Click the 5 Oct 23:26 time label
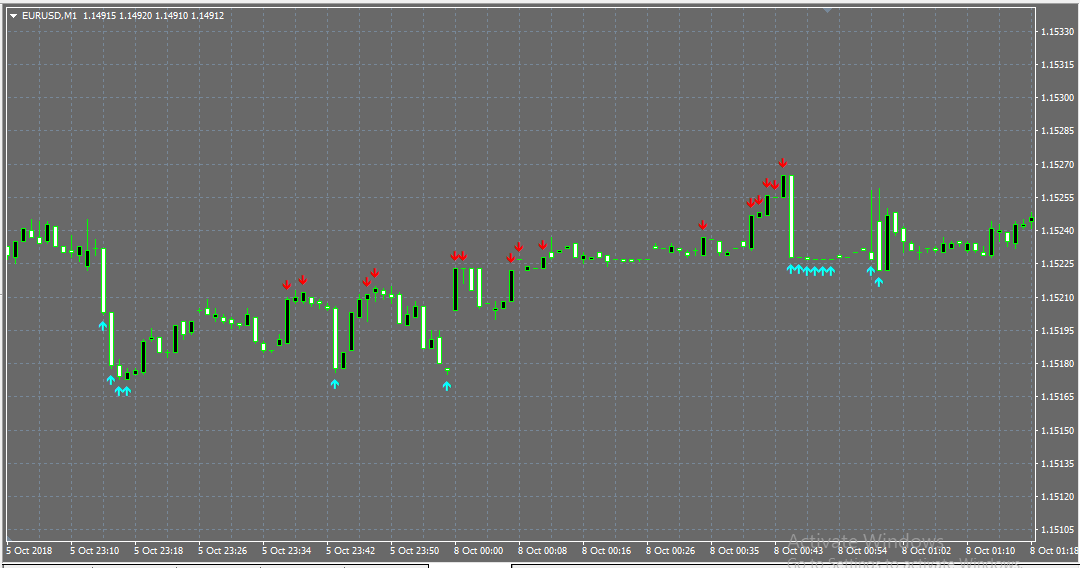The width and height of the screenshot is (1089, 568). (x=222, y=551)
